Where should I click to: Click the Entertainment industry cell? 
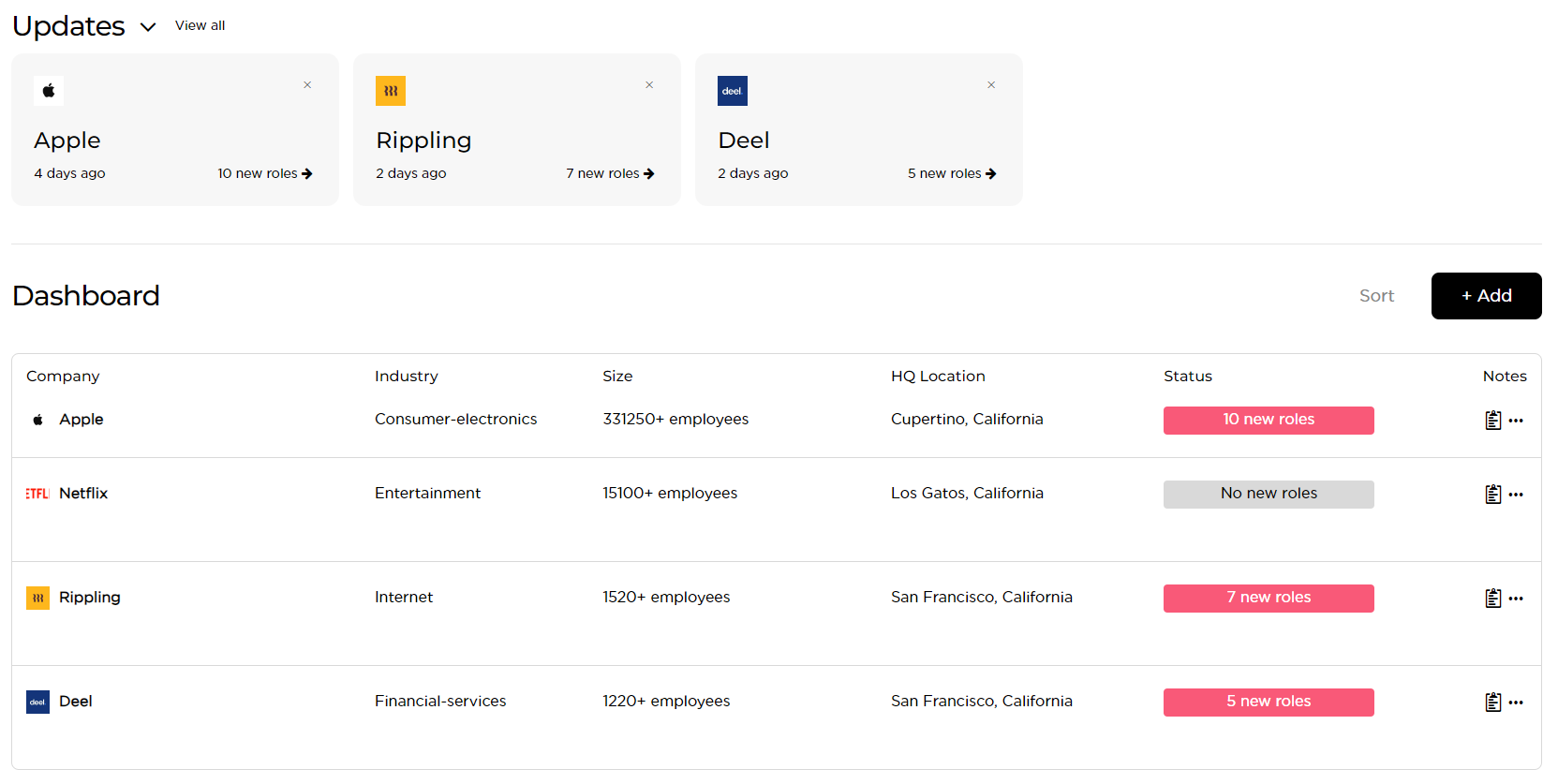tap(427, 494)
